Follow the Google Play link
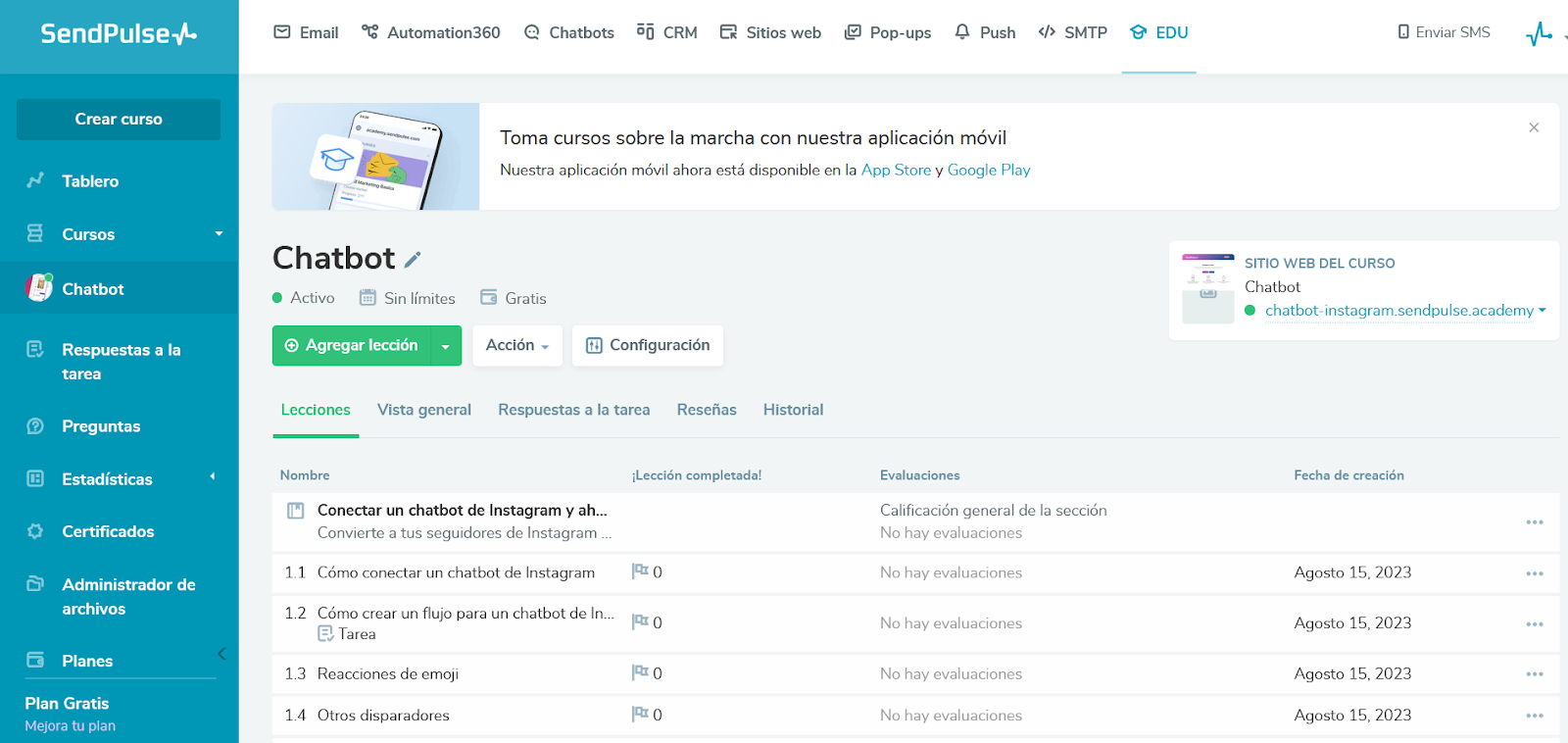The image size is (1568, 743). point(989,170)
